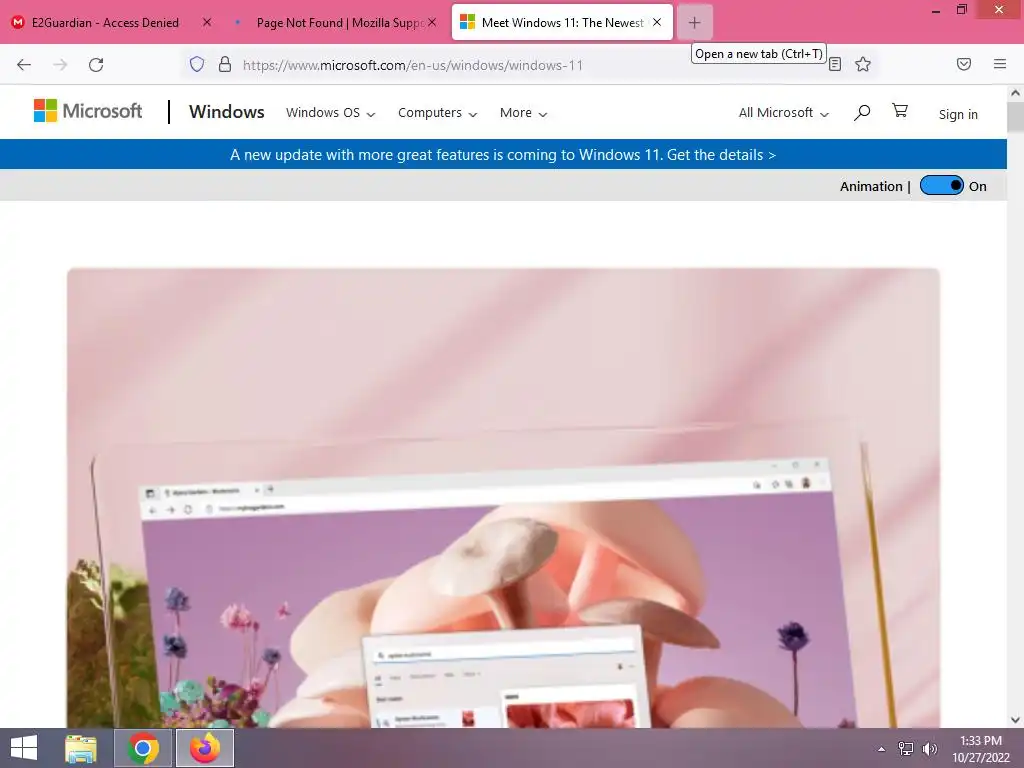Click the page scrollbar up arrow
Image resolution: width=1024 pixels, height=768 pixels.
click(x=1016, y=93)
